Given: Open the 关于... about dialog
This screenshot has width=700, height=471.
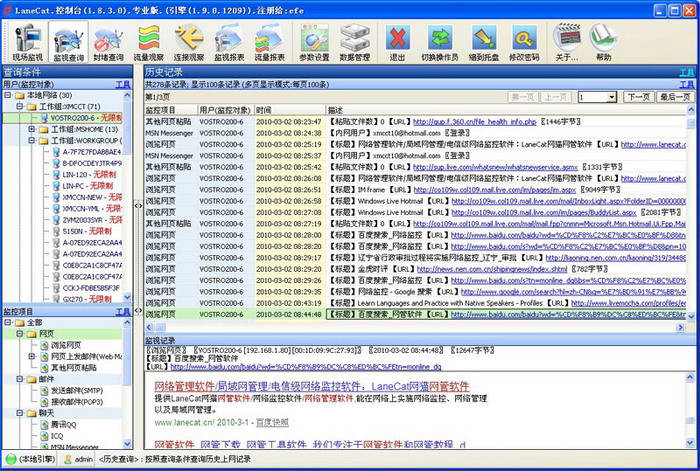Looking at the screenshot, I should (567, 43).
